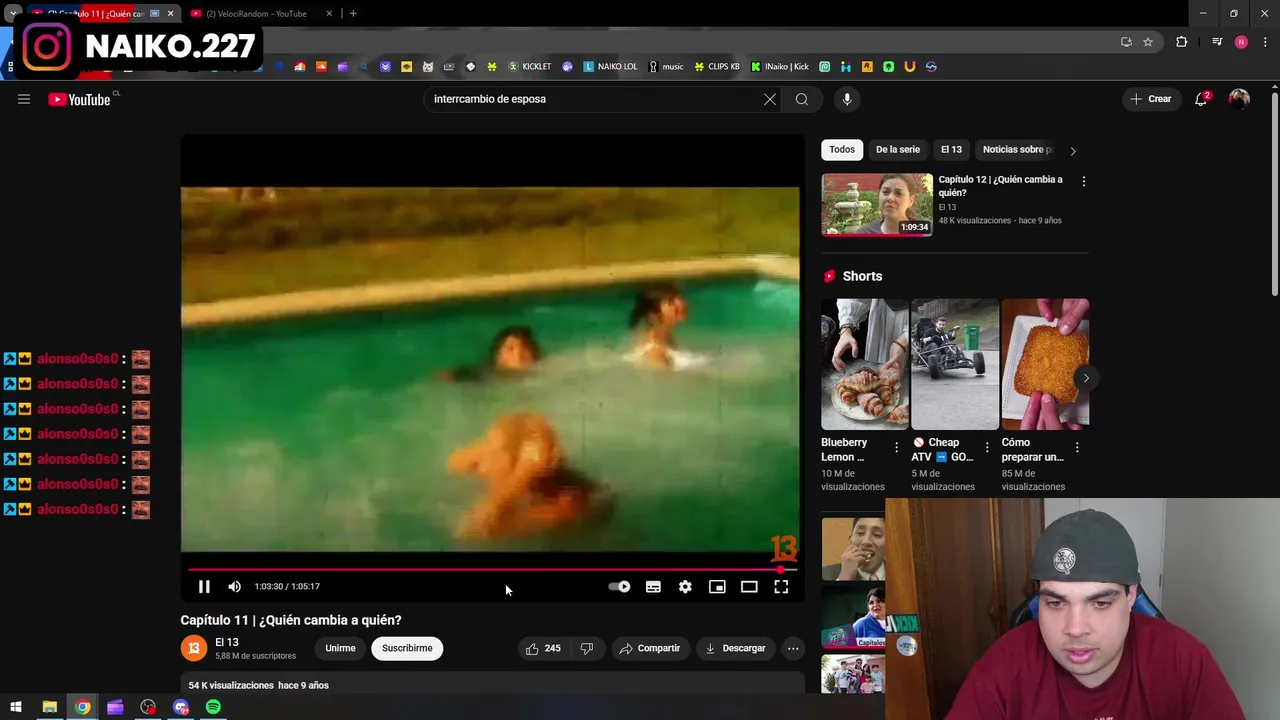This screenshot has width=1280, height=720.
Task: Open the player settings gear
Action: click(x=685, y=587)
